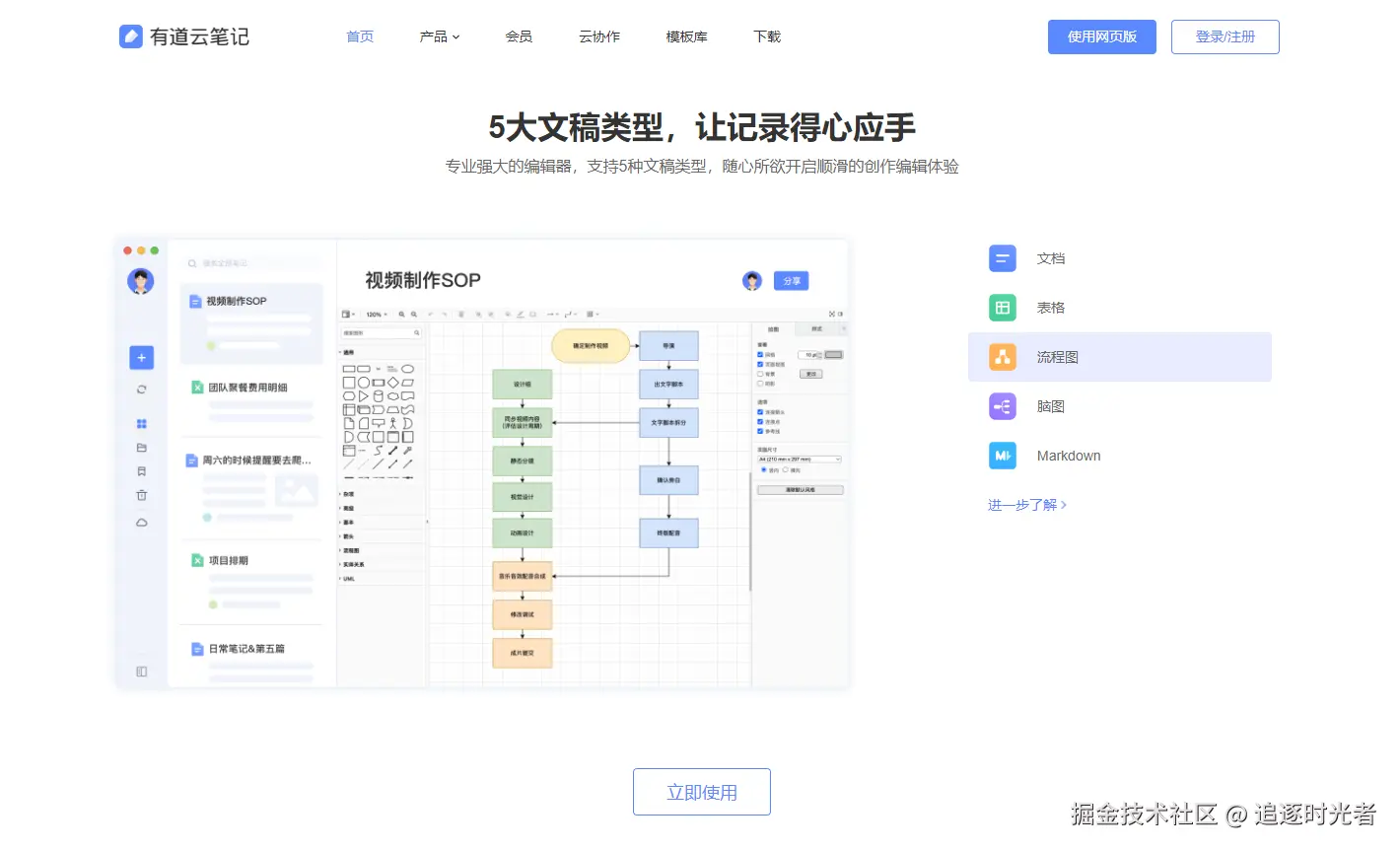Pick the diamond shape in shape palette
Screen dimensions: 1400x851
(x=393, y=383)
